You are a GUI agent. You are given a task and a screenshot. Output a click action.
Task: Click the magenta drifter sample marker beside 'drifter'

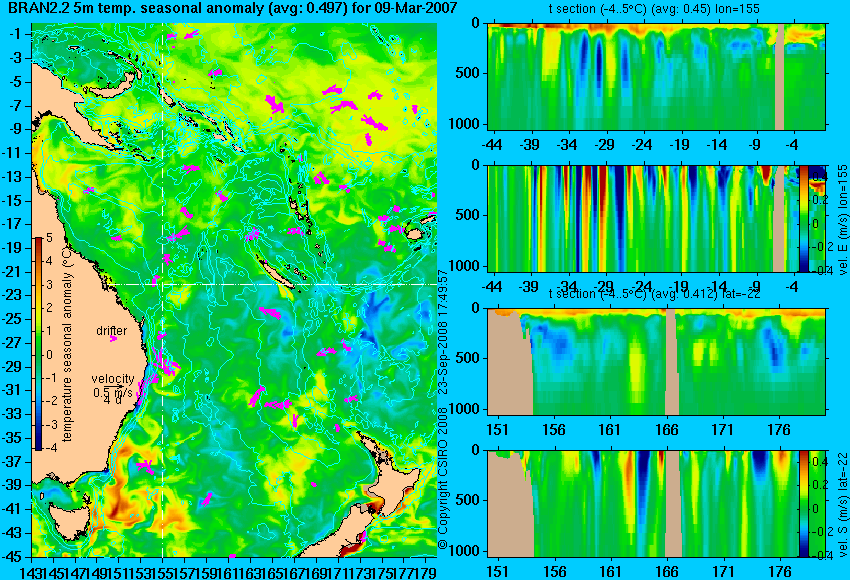pyautogui.click(x=113, y=339)
